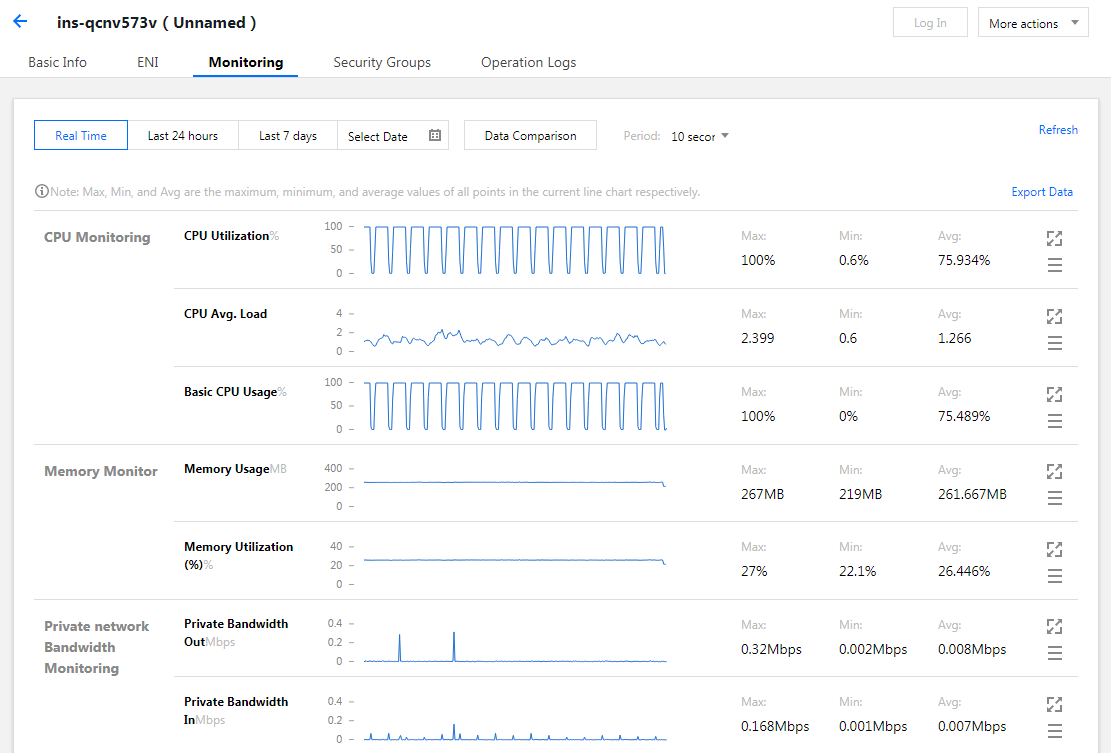Select the Real Time range option
This screenshot has width=1111, height=753.
81,135
